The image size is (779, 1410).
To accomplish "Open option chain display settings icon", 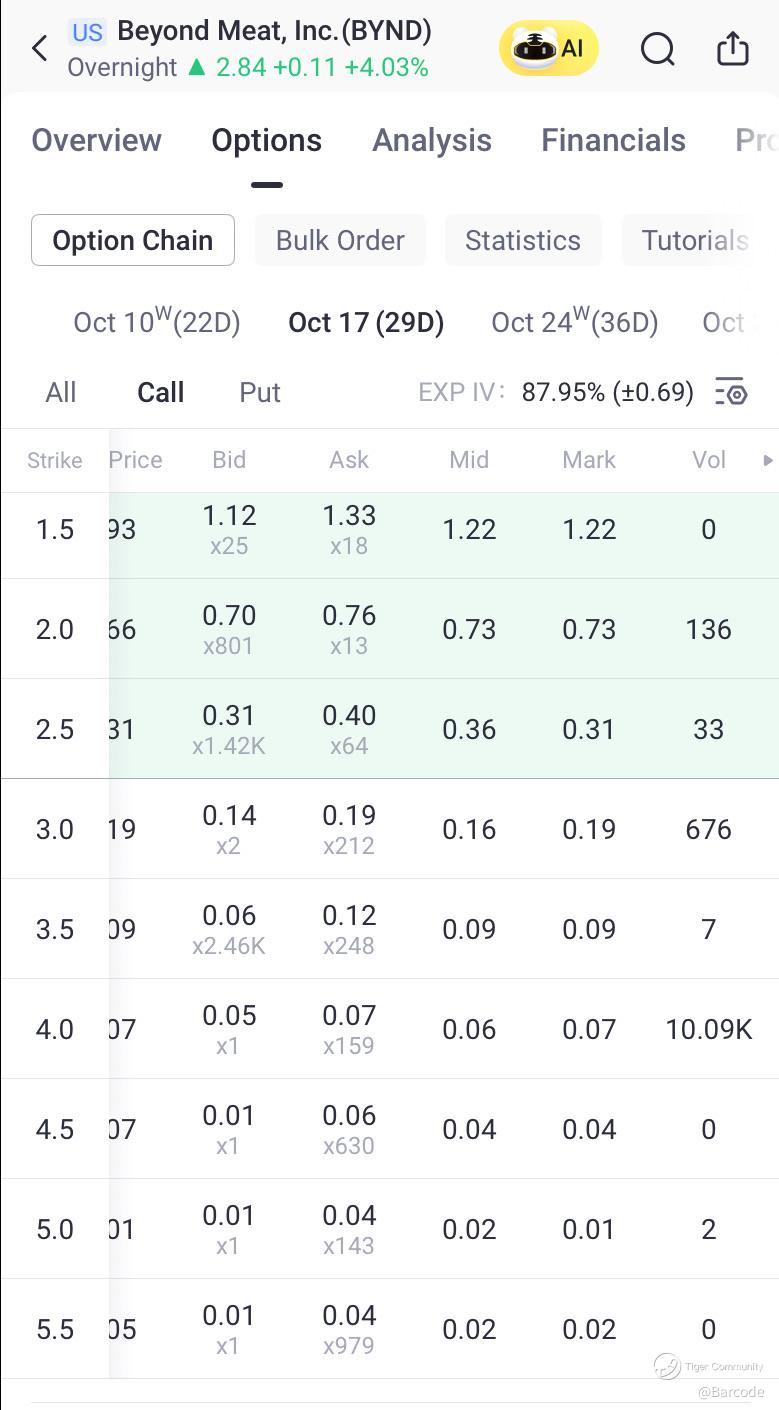I will tap(731, 392).
